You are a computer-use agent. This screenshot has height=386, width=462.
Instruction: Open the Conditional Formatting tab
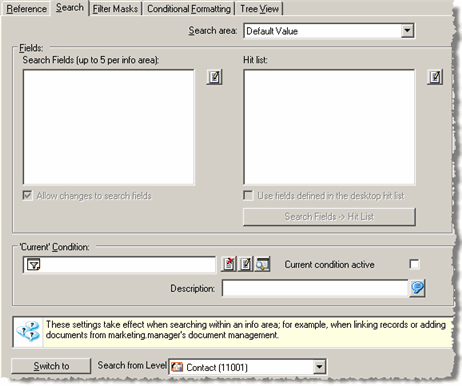click(x=189, y=9)
